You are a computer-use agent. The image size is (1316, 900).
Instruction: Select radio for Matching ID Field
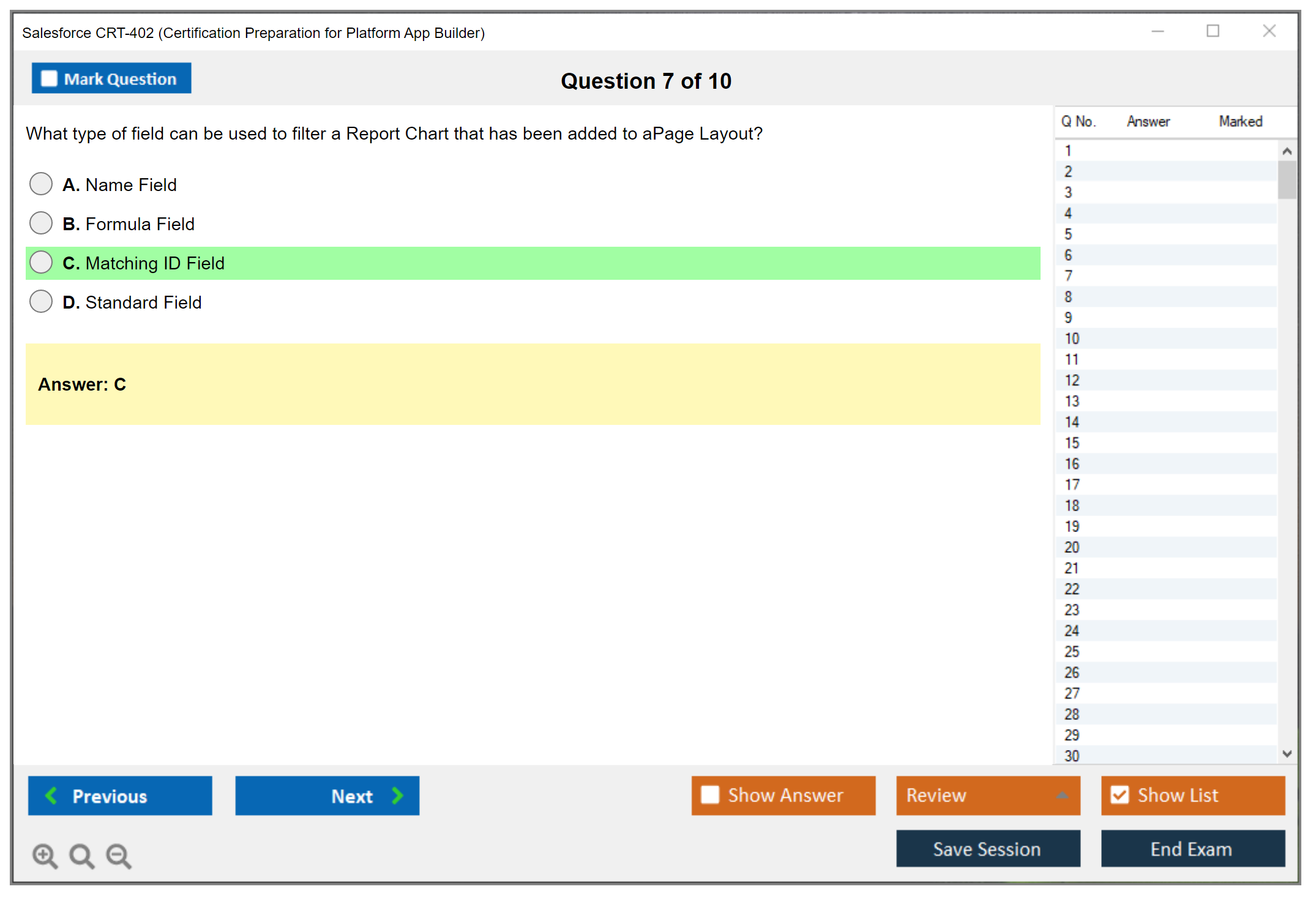41,262
